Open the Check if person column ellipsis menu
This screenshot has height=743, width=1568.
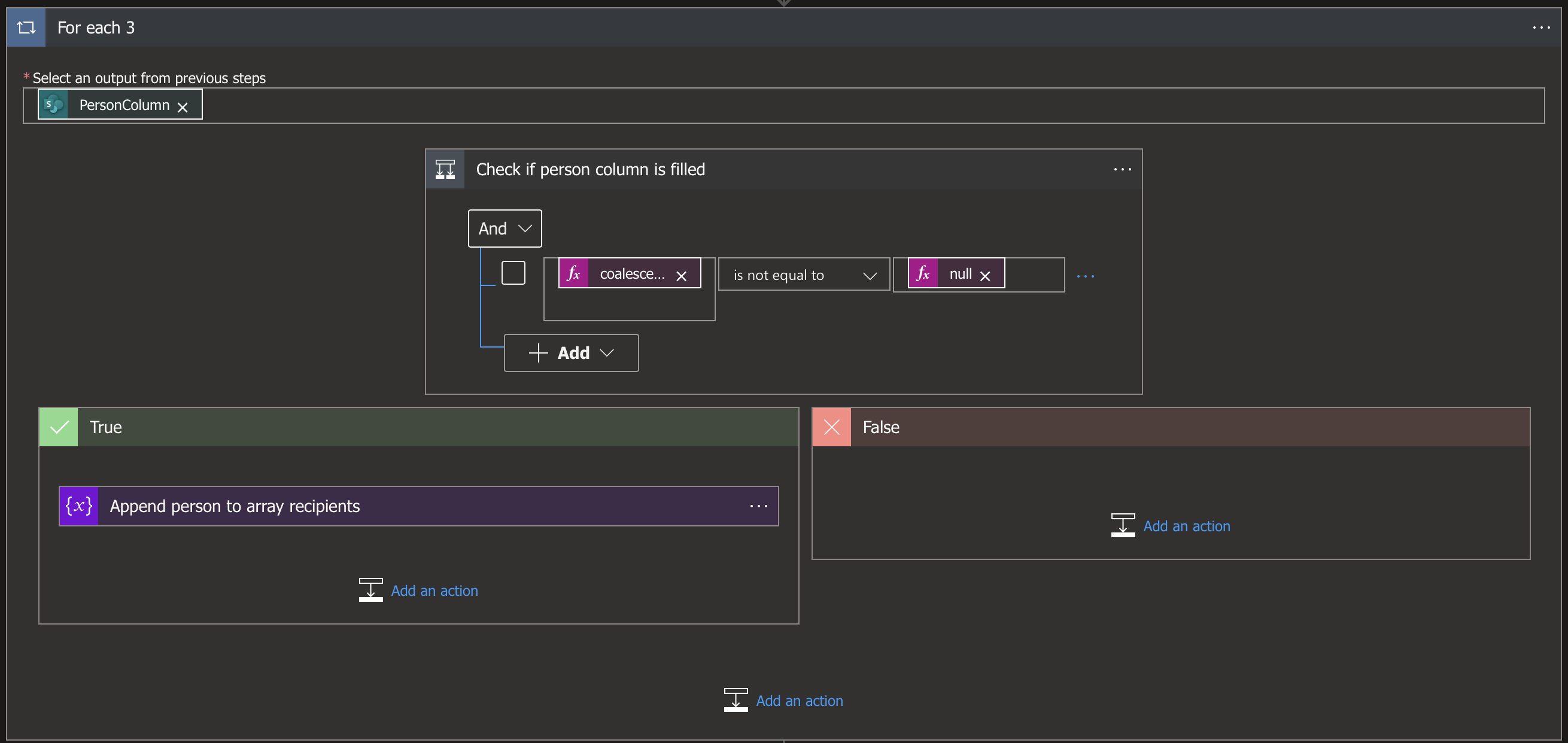tap(1122, 169)
